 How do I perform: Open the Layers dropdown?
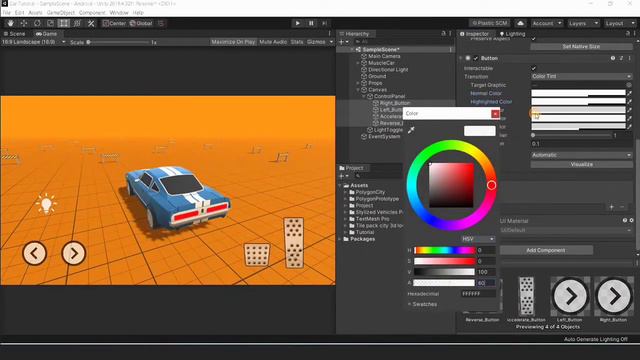pos(584,23)
